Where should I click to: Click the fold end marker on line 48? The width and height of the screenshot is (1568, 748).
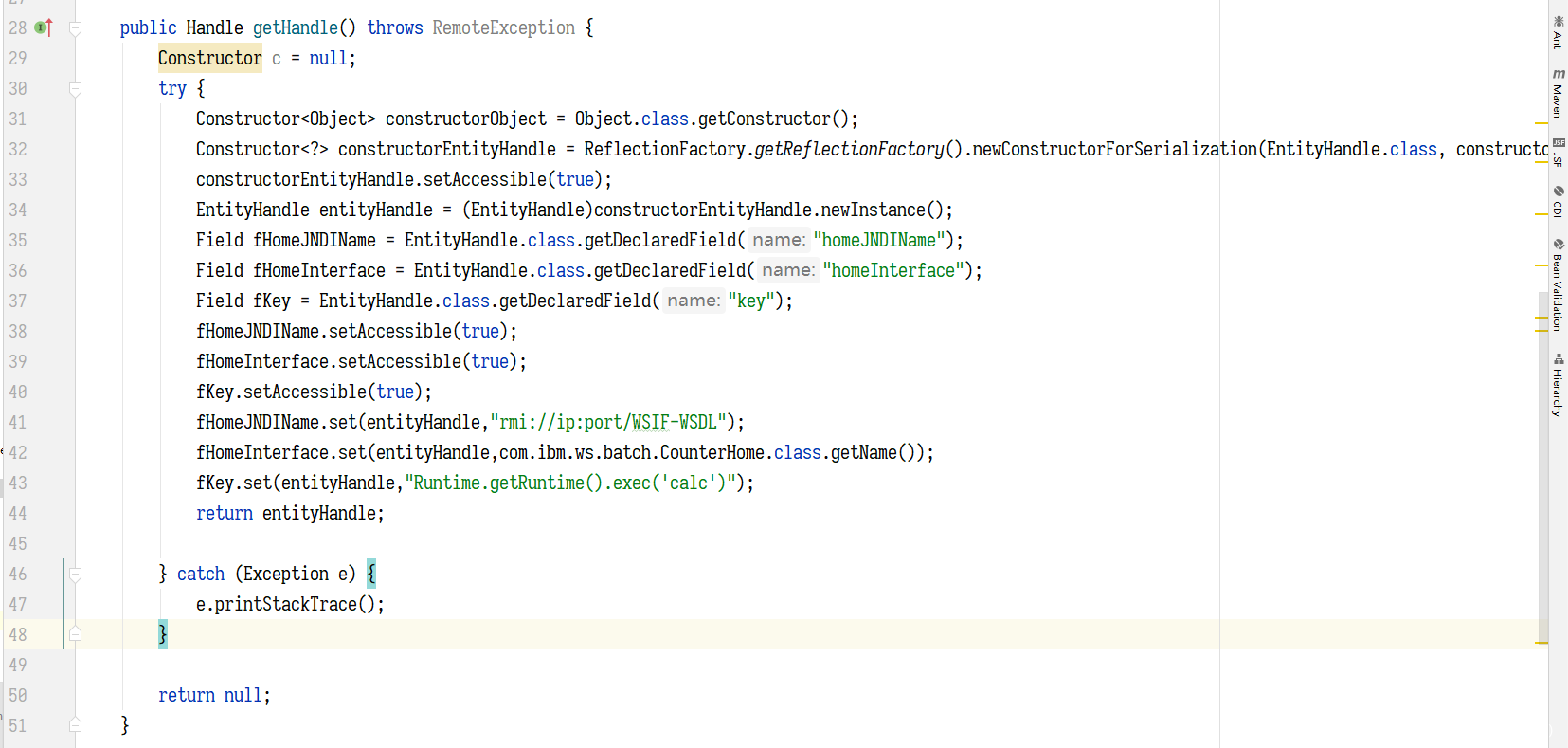[76, 634]
